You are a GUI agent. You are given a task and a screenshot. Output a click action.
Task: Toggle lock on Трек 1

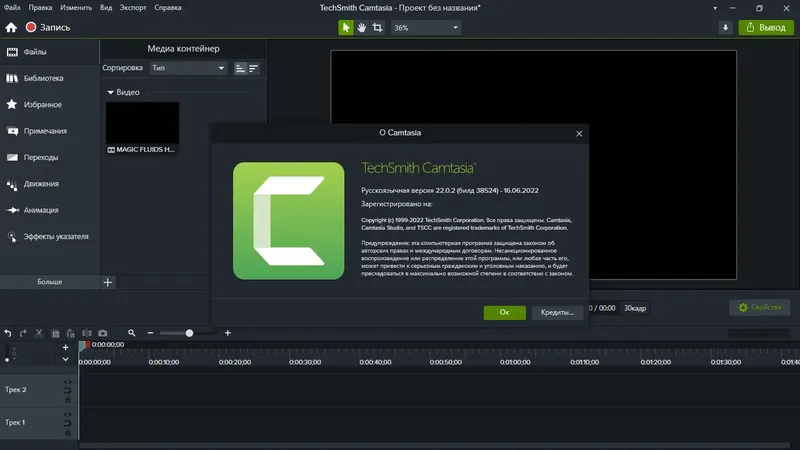point(67,433)
